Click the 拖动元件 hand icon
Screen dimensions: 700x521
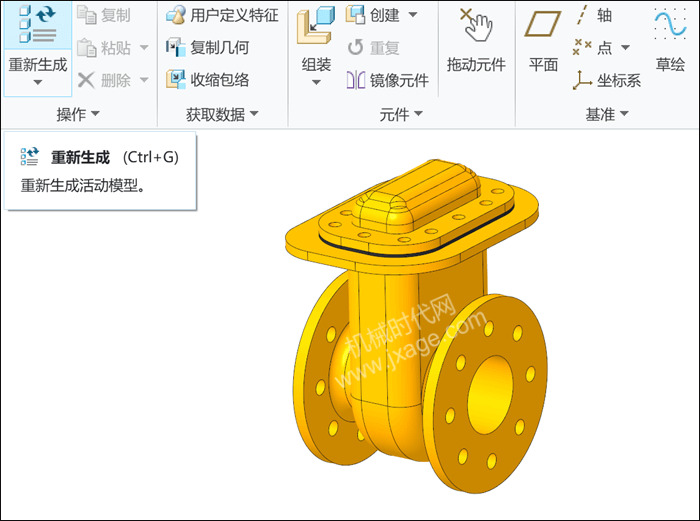pyautogui.click(x=476, y=25)
